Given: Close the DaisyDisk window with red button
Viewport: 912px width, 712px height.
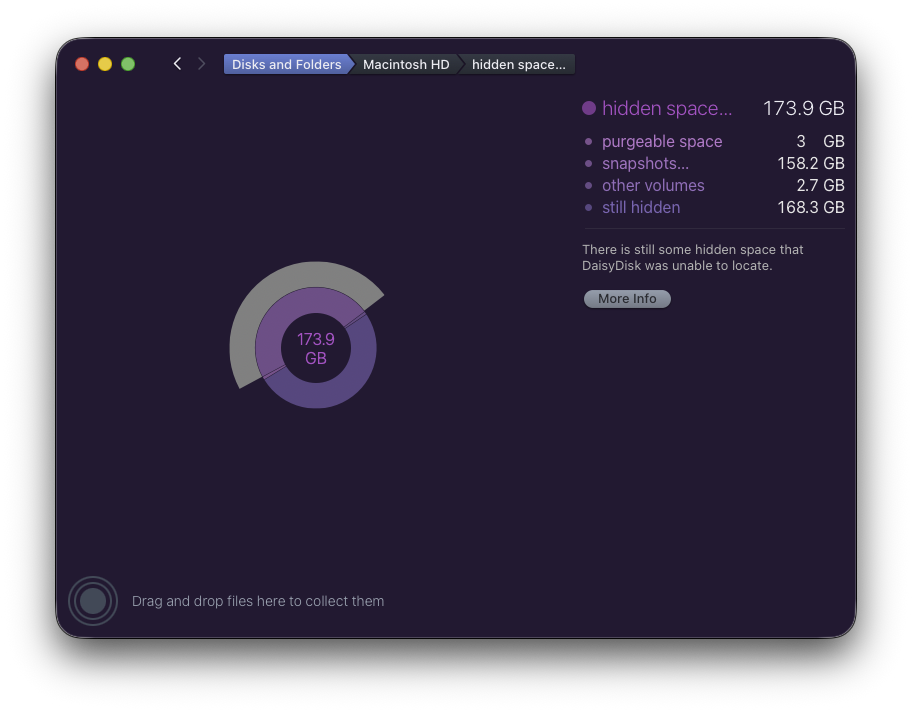Looking at the screenshot, I should pos(82,64).
